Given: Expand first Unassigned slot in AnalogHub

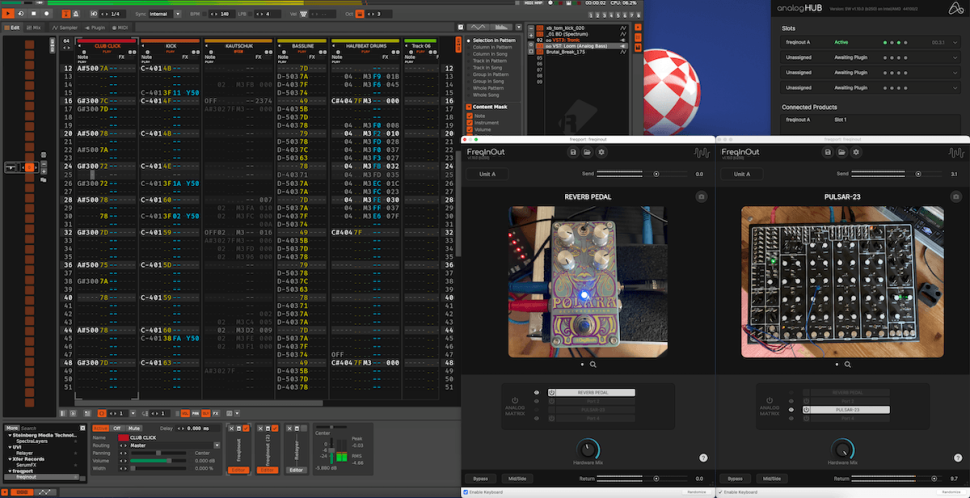Looking at the screenshot, I should [x=956, y=58].
